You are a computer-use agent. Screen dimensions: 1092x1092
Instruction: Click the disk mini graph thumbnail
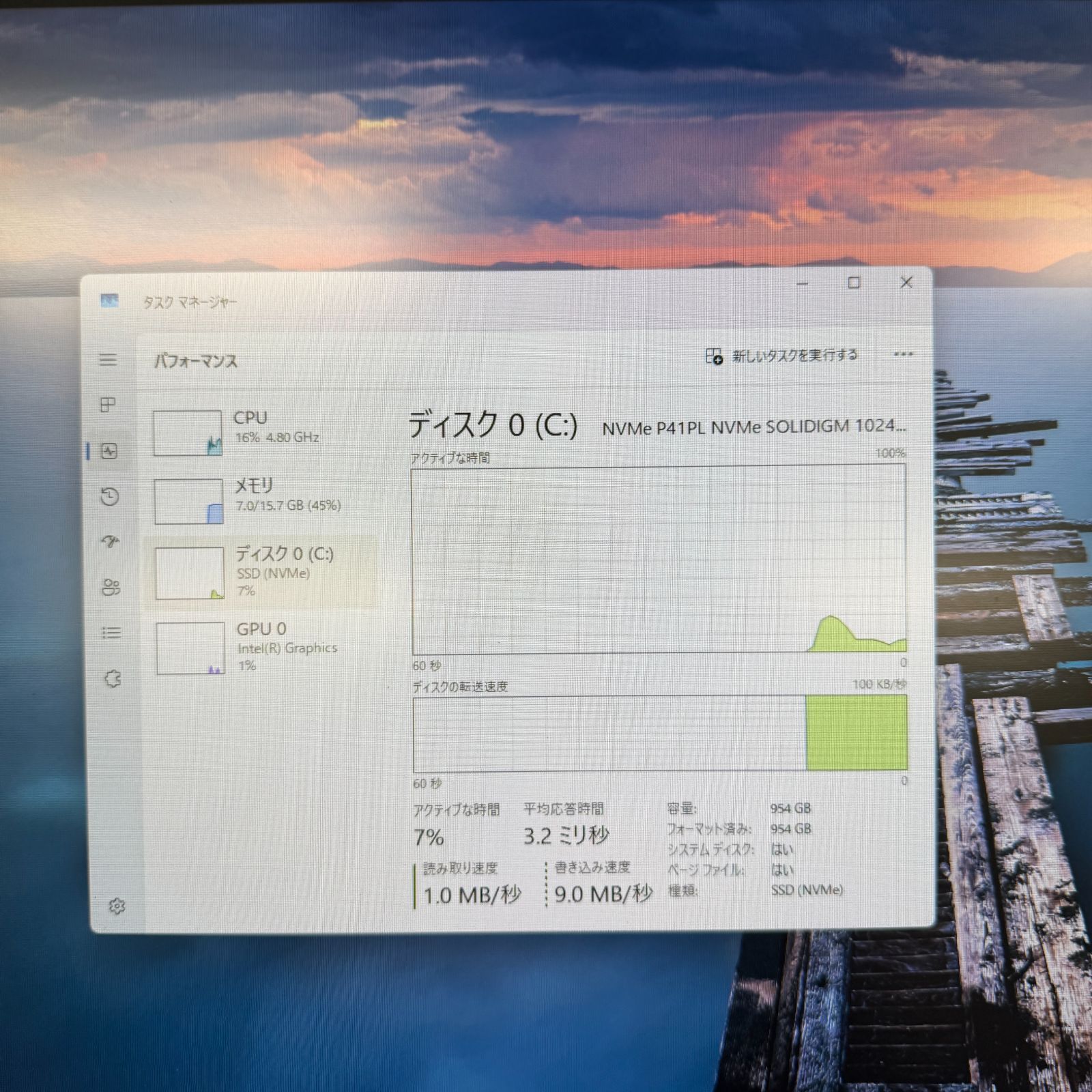[x=190, y=573]
